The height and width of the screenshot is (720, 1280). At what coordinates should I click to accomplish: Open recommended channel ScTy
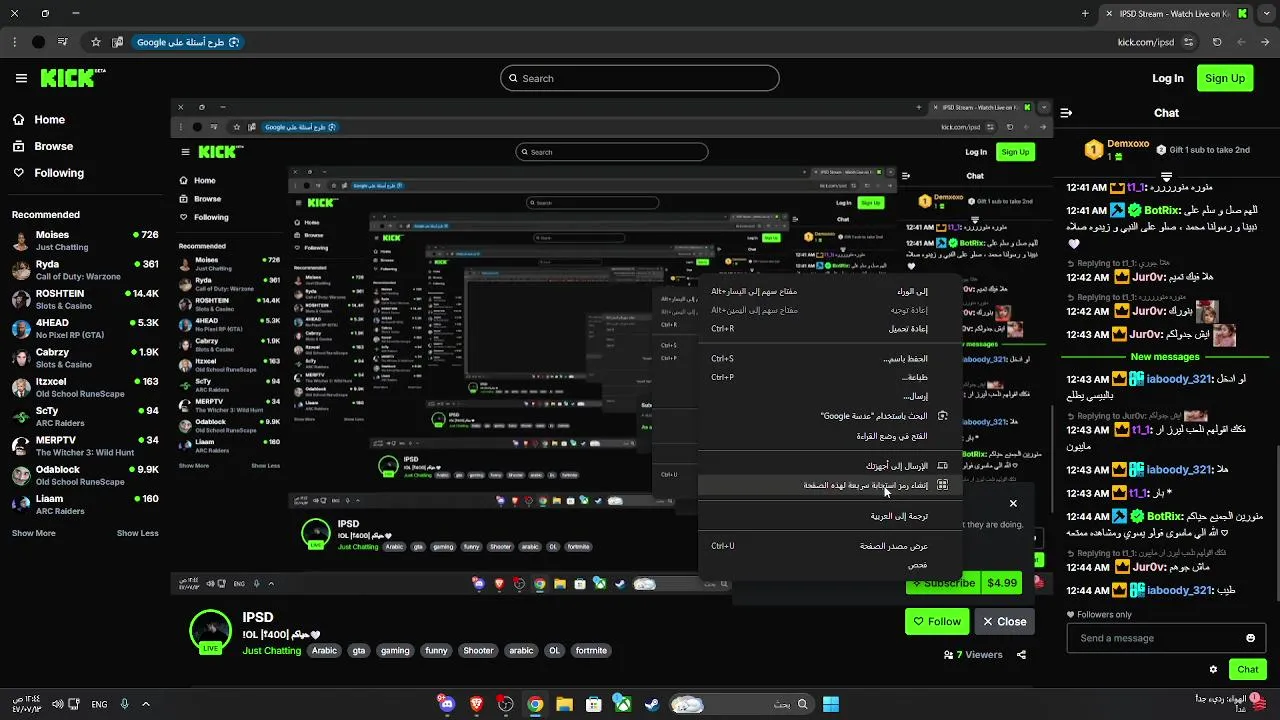point(85,416)
